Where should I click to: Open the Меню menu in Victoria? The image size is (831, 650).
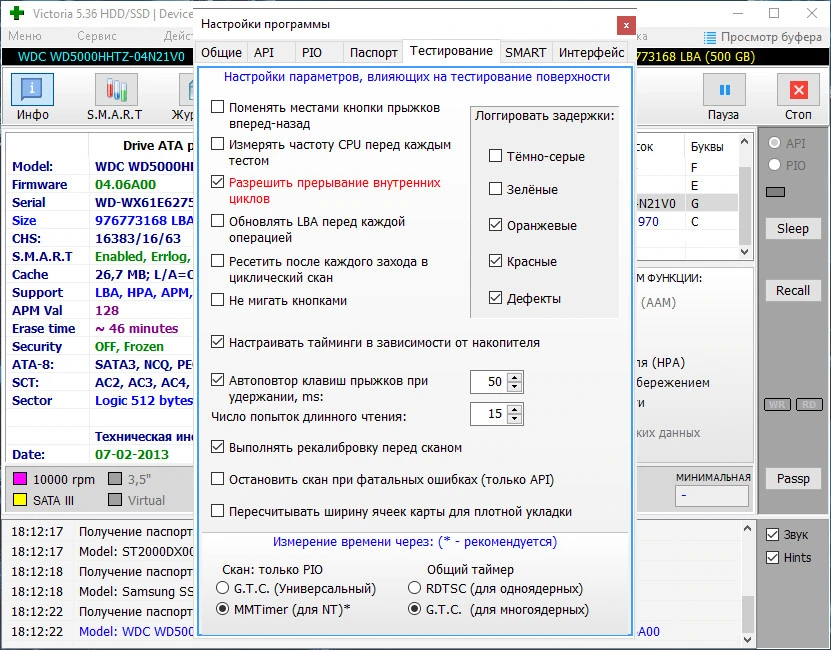[24, 36]
